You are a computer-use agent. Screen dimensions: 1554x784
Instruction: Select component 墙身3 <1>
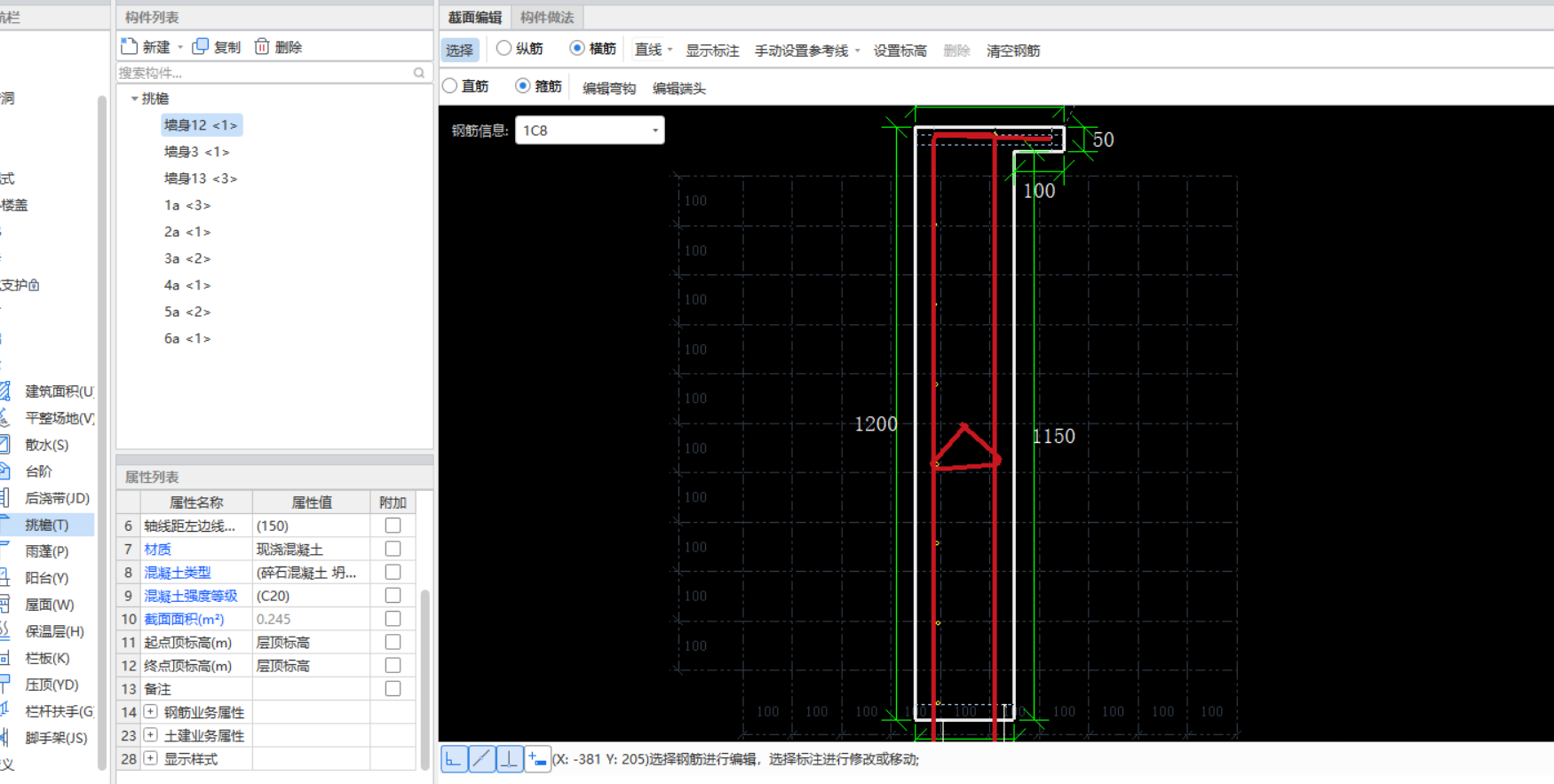[197, 152]
